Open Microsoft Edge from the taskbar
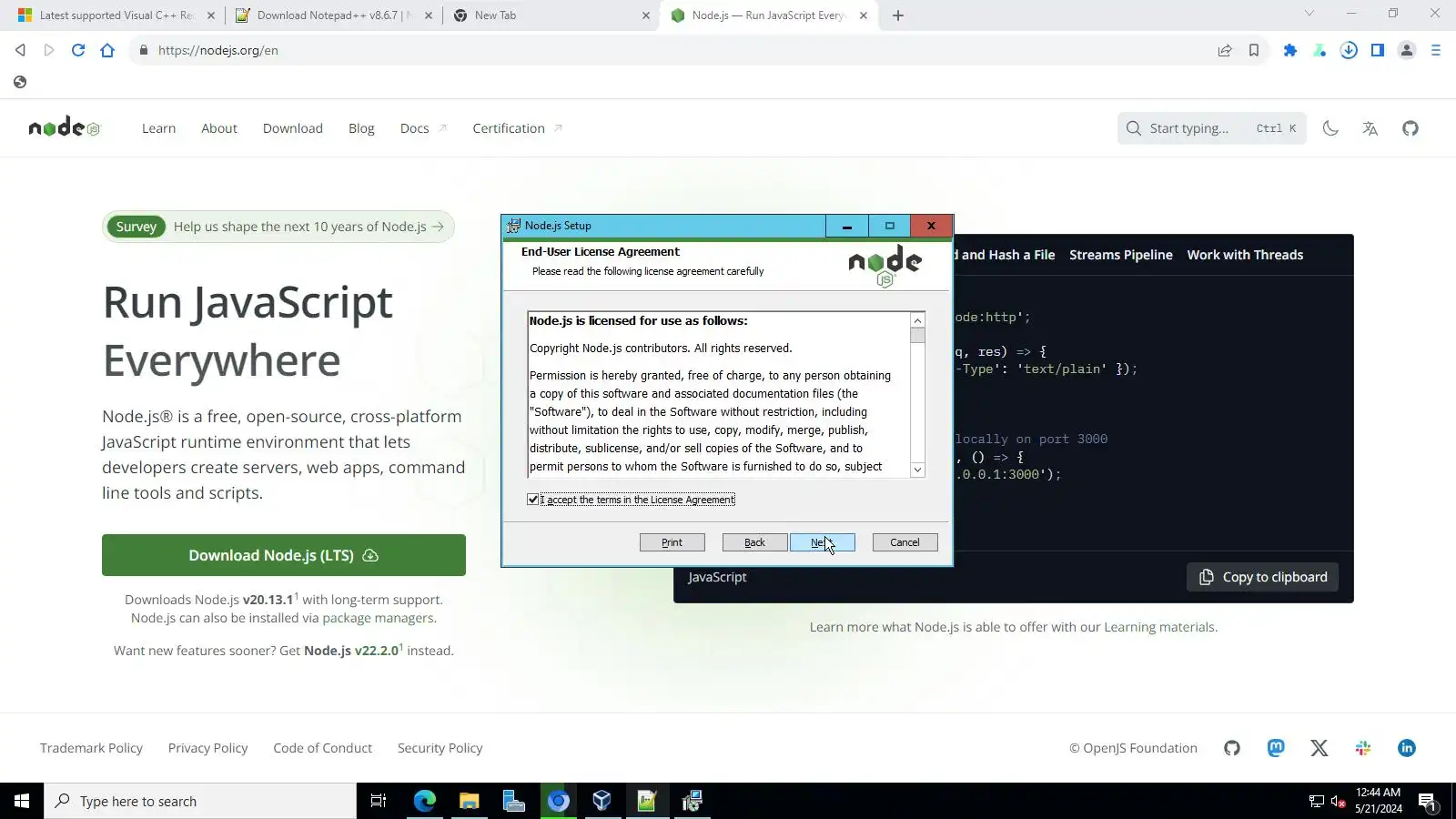This screenshot has height=819, width=1456. tap(425, 801)
